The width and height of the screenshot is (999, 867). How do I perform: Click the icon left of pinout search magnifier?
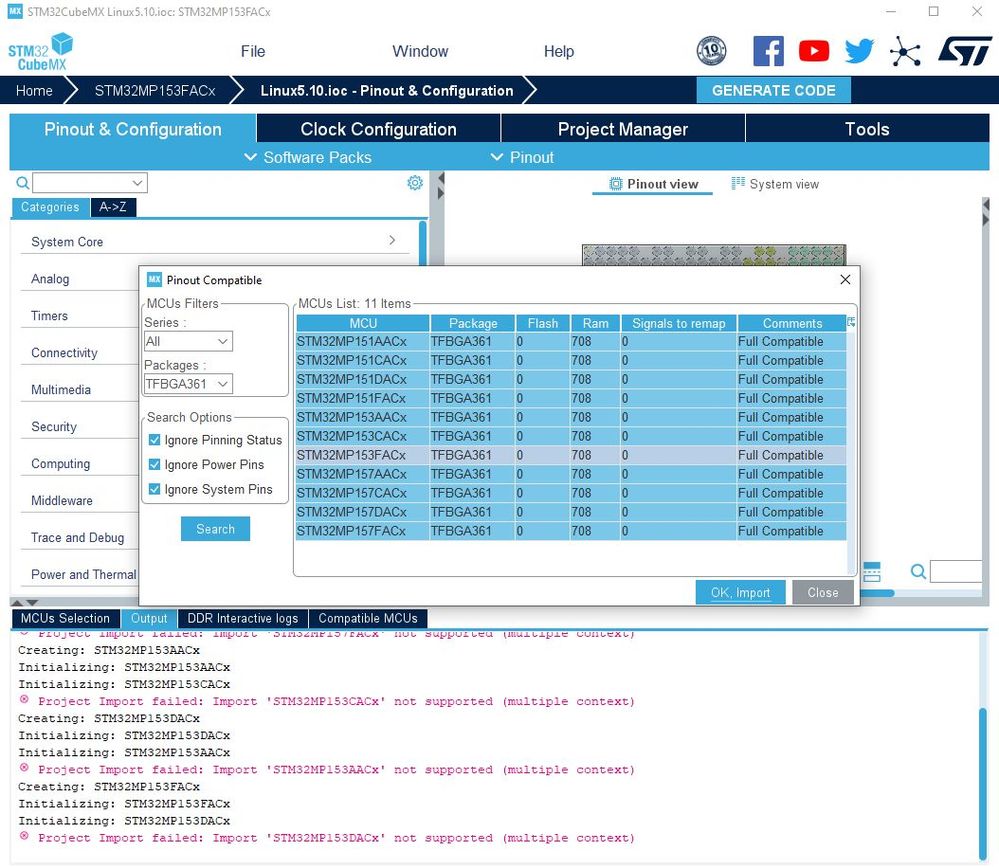coord(872,571)
